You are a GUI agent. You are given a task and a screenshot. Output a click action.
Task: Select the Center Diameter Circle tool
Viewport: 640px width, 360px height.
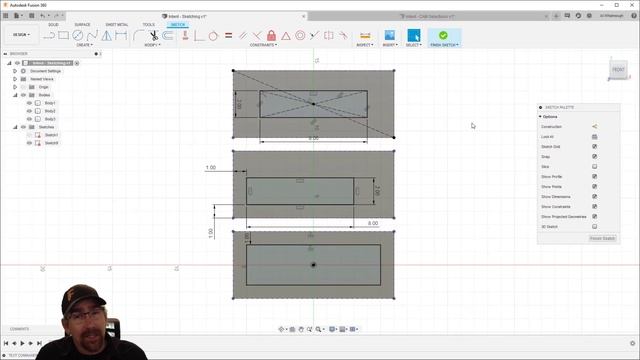click(x=78, y=36)
